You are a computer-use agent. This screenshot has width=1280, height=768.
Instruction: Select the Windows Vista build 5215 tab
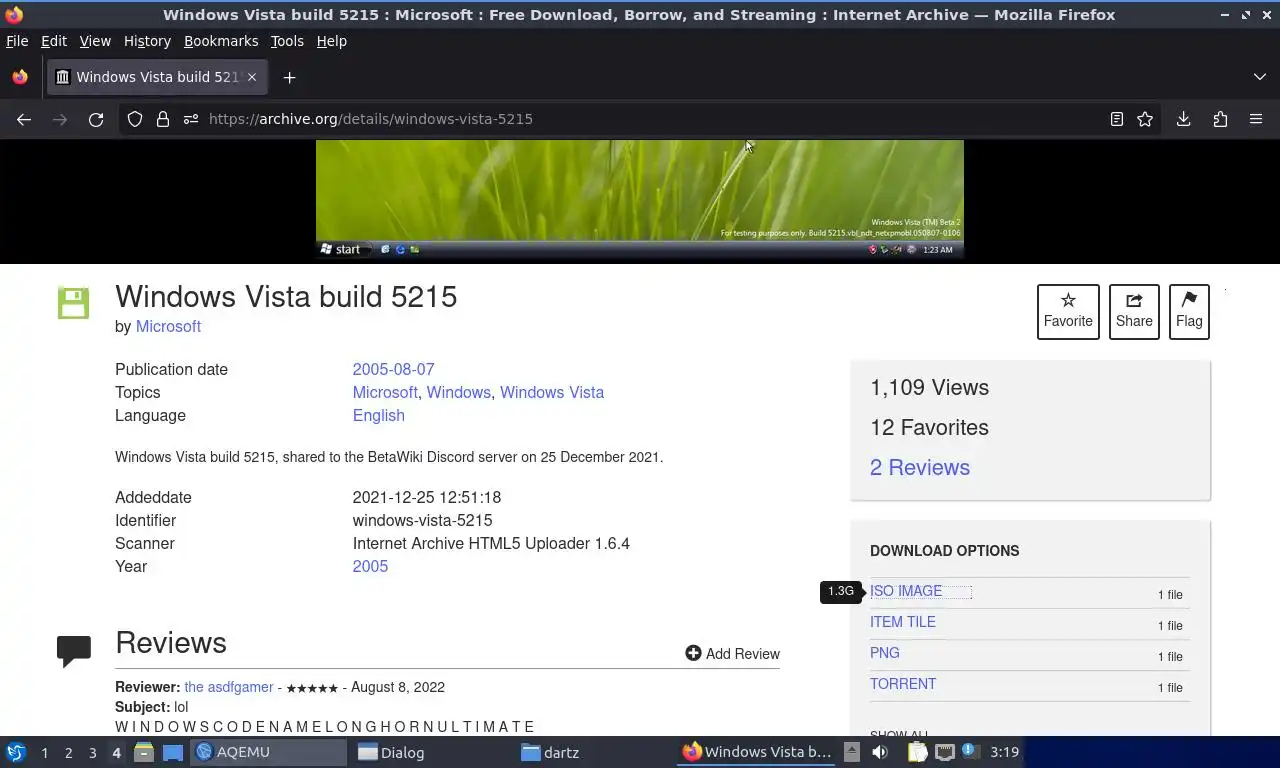tap(157, 77)
